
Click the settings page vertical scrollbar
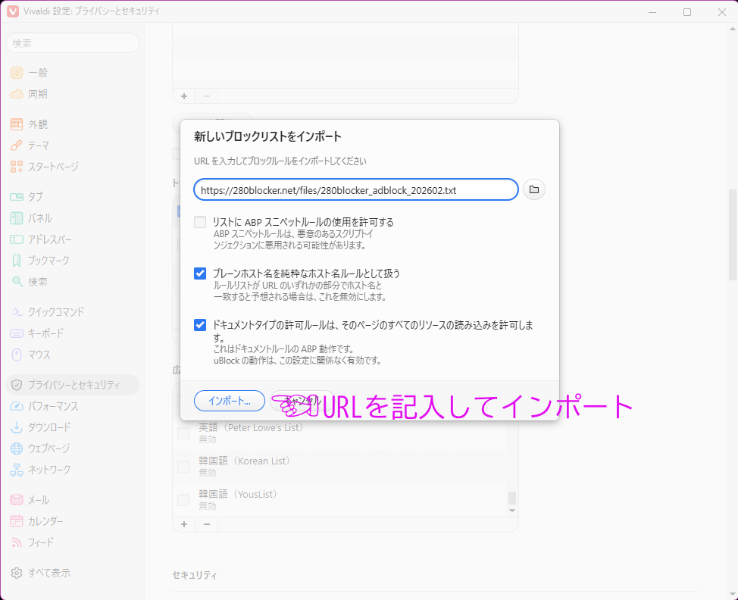pos(733,230)
